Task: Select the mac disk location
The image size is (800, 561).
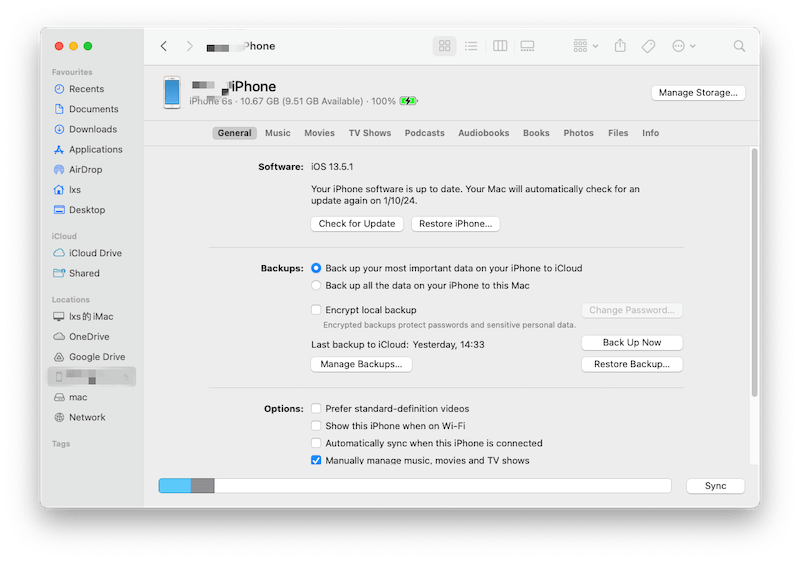Action: coord(78,397)
